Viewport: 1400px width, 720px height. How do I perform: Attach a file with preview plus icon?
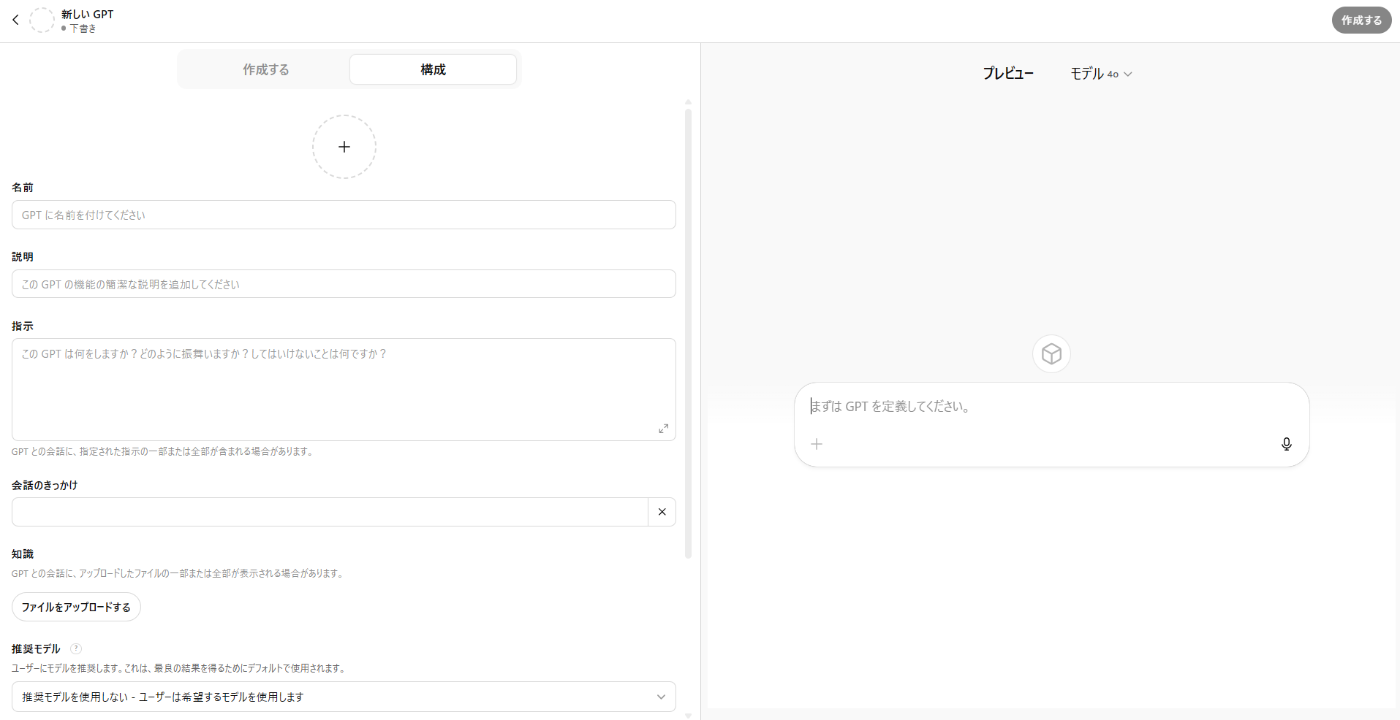coord(817,444)
